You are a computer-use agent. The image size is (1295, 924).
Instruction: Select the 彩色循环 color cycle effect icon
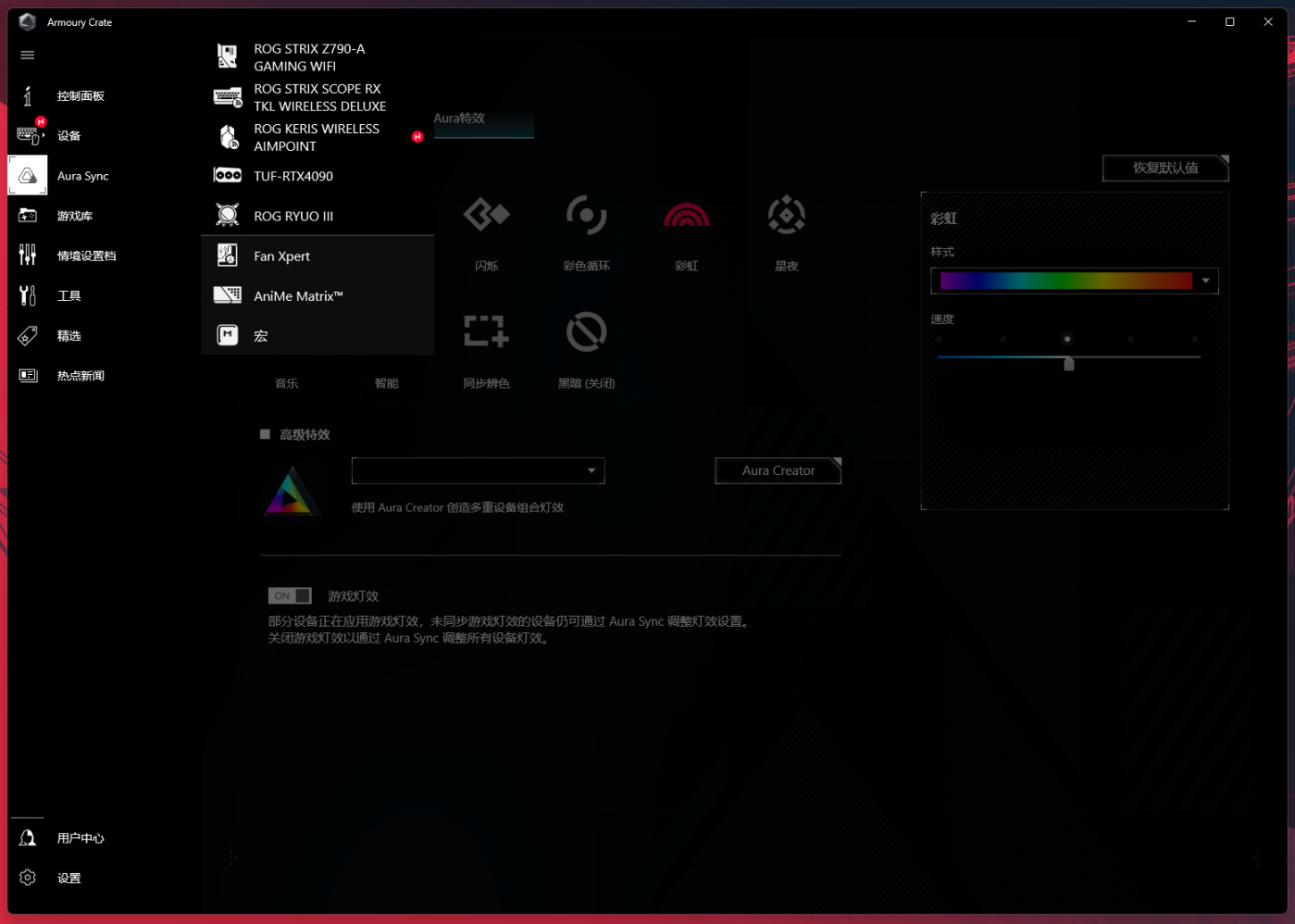(587, 216)
